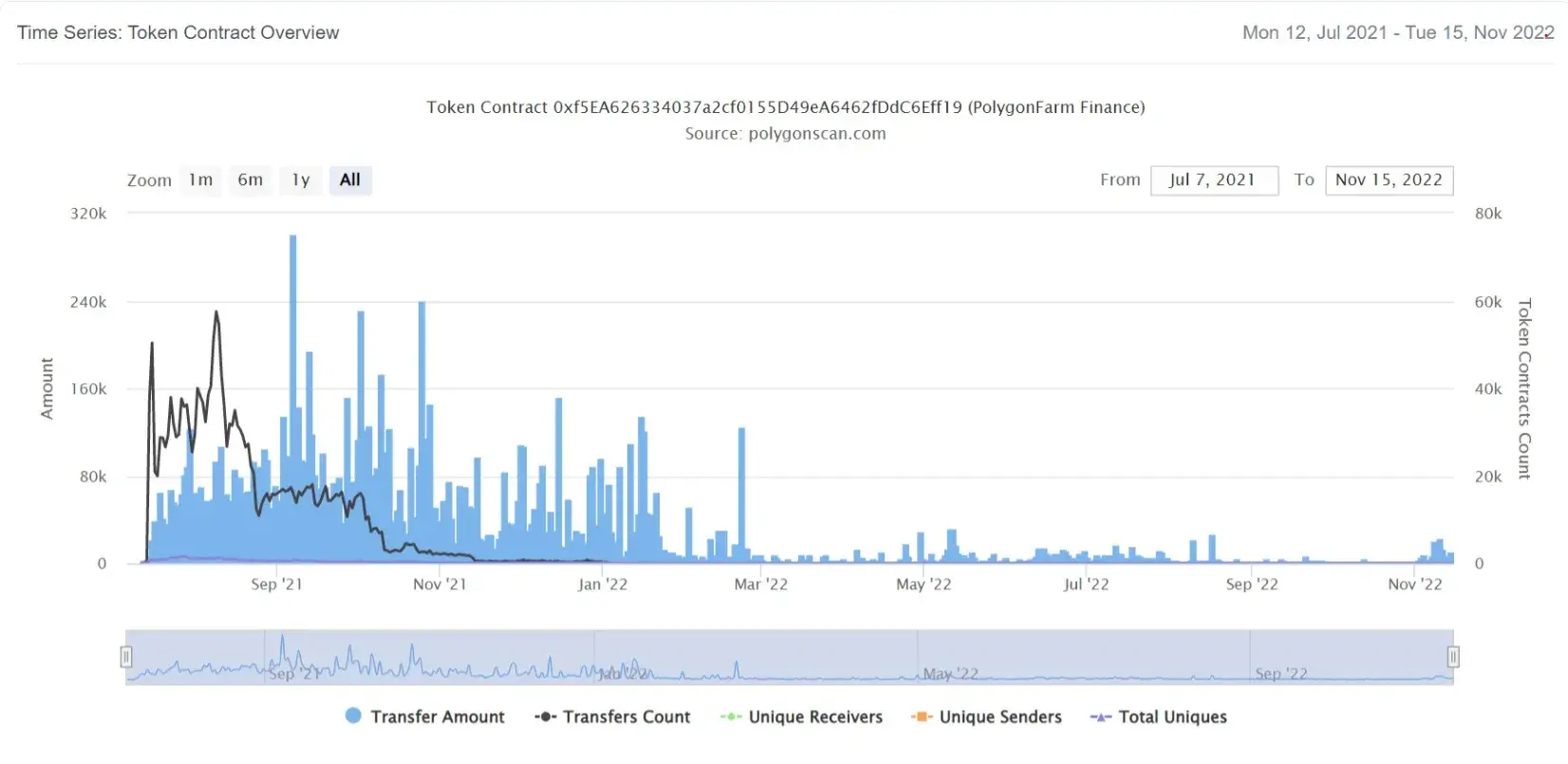Click the green Unique Receivers legend marker

point(731,717)
